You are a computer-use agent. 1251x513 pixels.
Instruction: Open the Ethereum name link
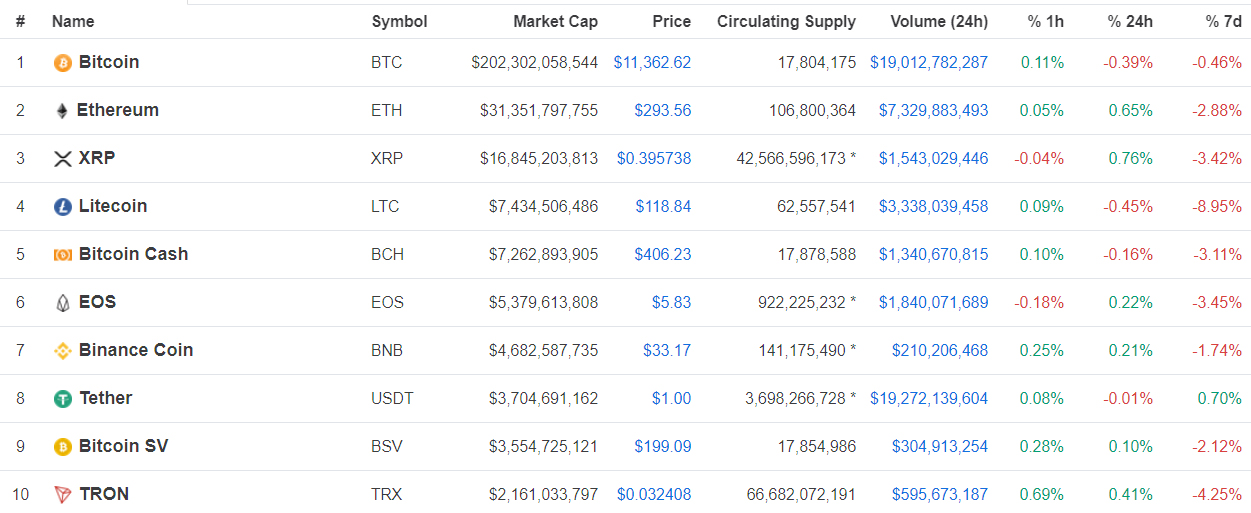coord(117,110)
